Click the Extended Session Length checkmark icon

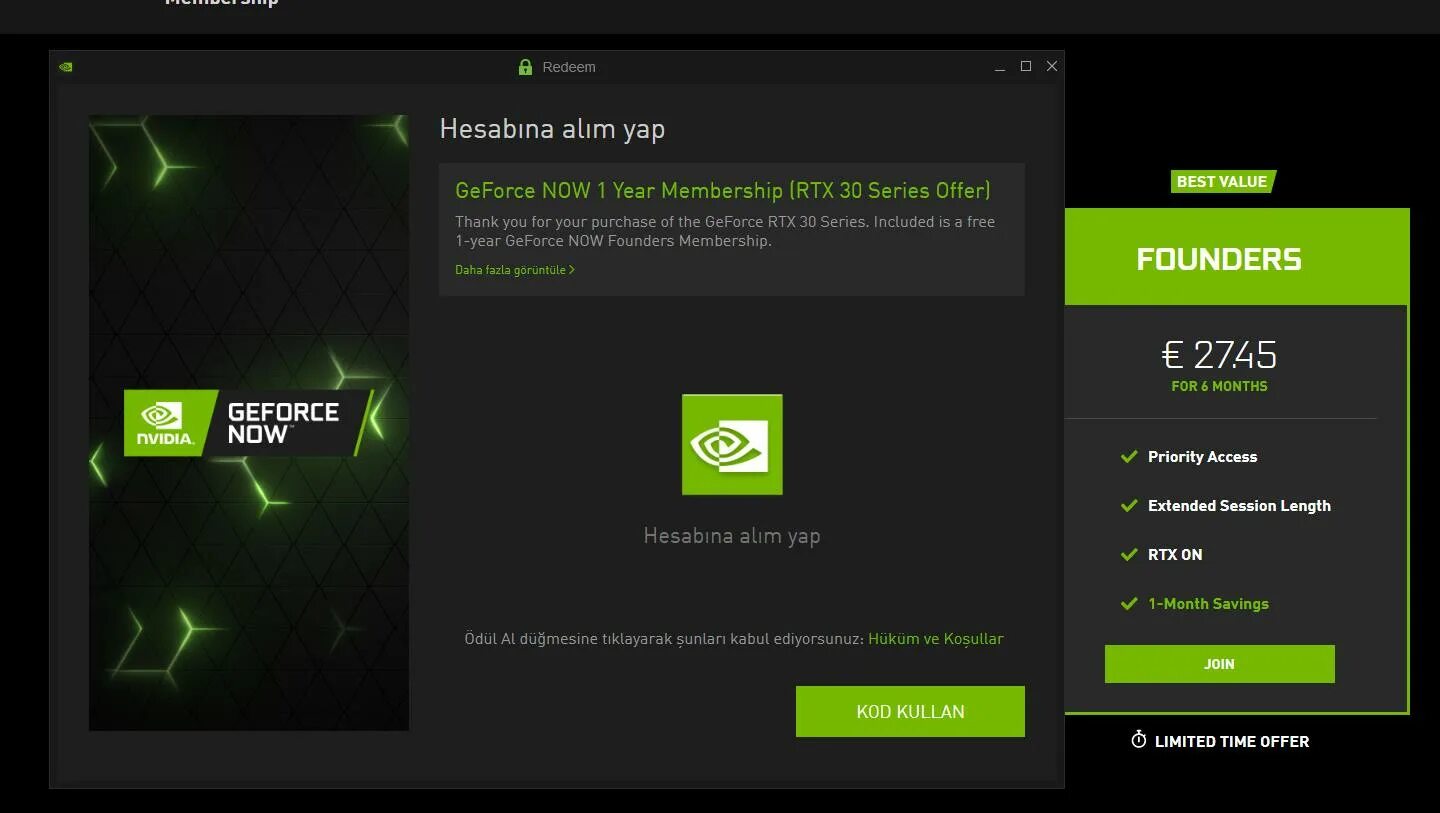pos(1129,505)
